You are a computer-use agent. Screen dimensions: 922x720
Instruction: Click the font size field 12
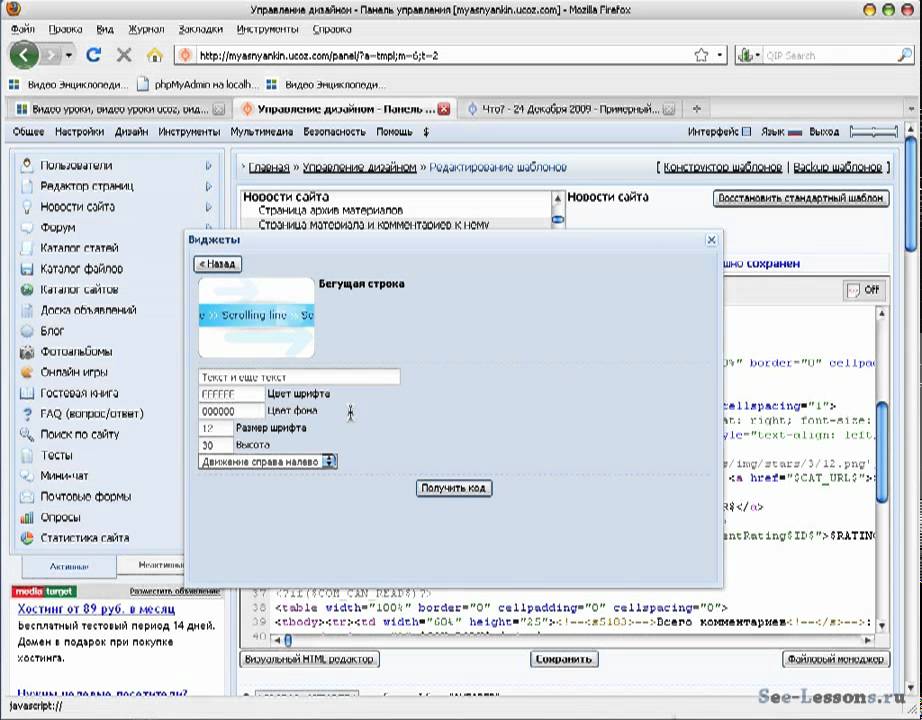[x=216, y=428]
